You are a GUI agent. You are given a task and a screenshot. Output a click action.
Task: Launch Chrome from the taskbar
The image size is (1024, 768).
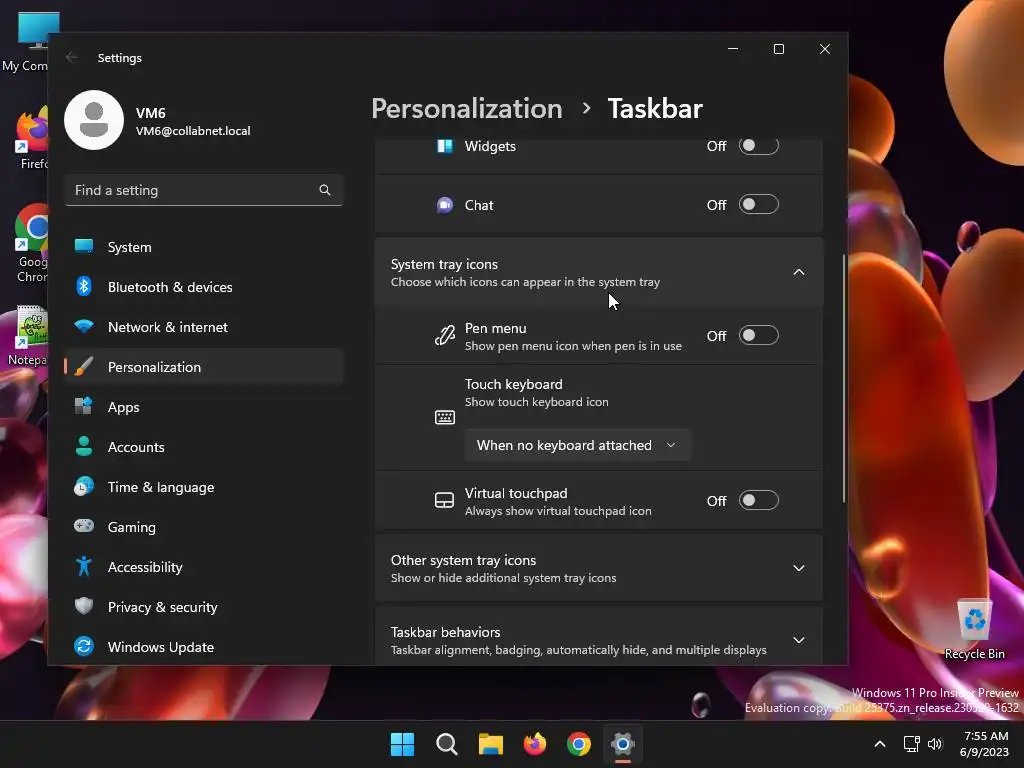coord(579,744)
